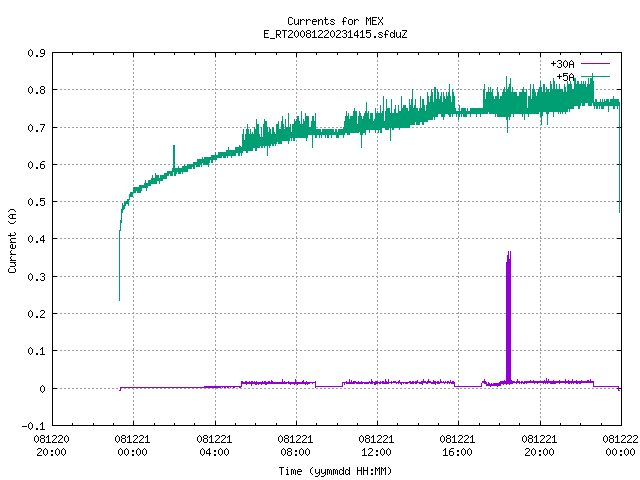Click the '+5A' legend label
Image resolution: width=640 pixels, height=480 pixels.
click(565, 77)
